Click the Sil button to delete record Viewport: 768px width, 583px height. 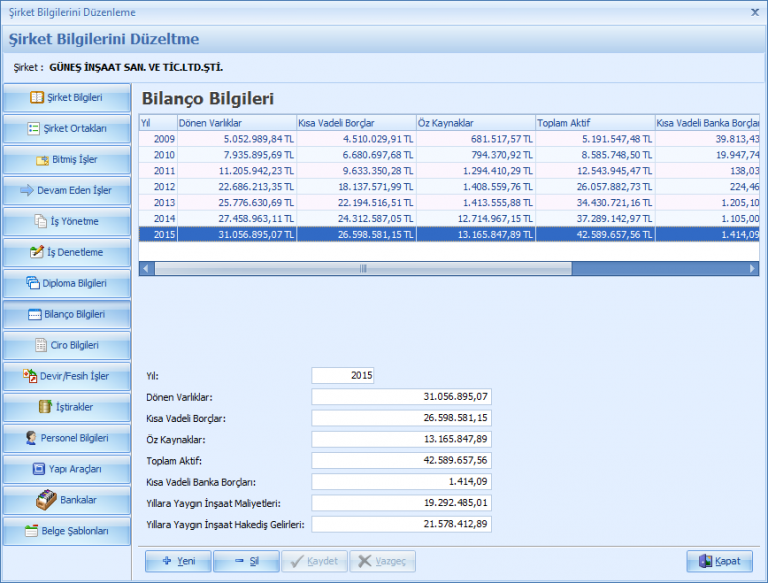245,562
